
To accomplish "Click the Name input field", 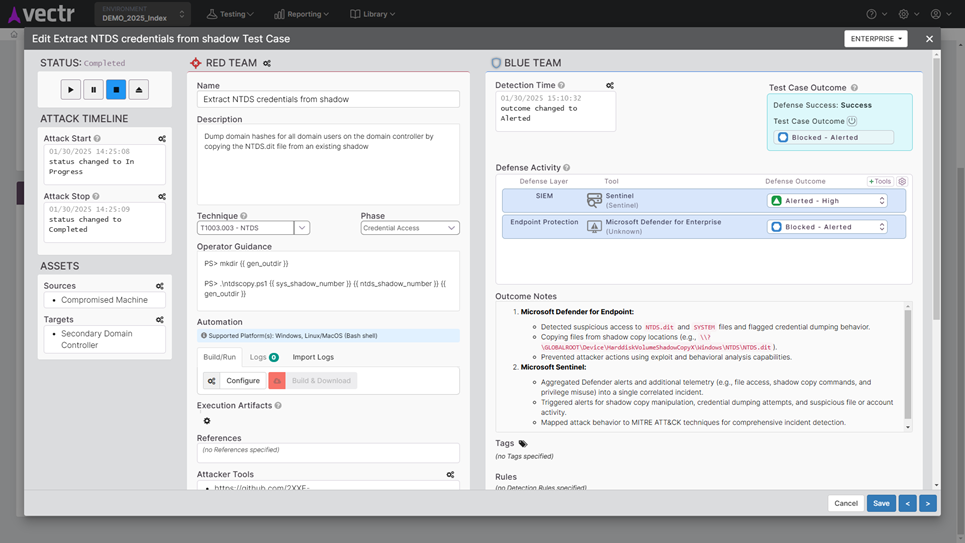I will (x=328, y=100).
